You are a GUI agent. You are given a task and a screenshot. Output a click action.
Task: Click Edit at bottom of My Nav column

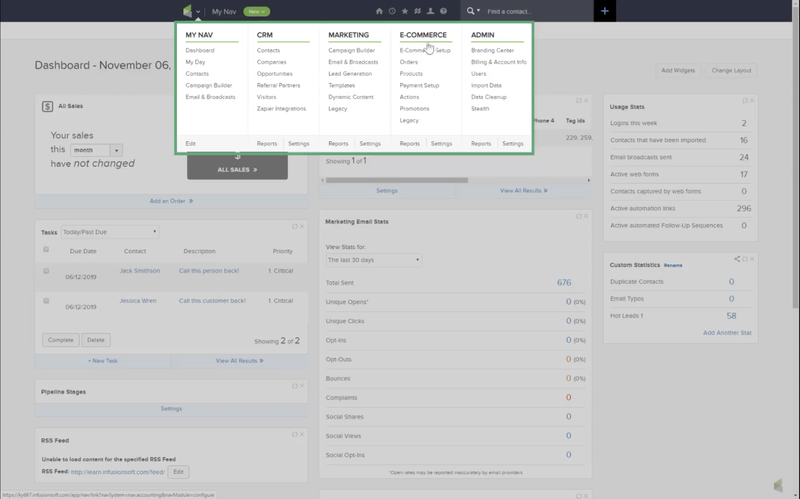(190, 144)
